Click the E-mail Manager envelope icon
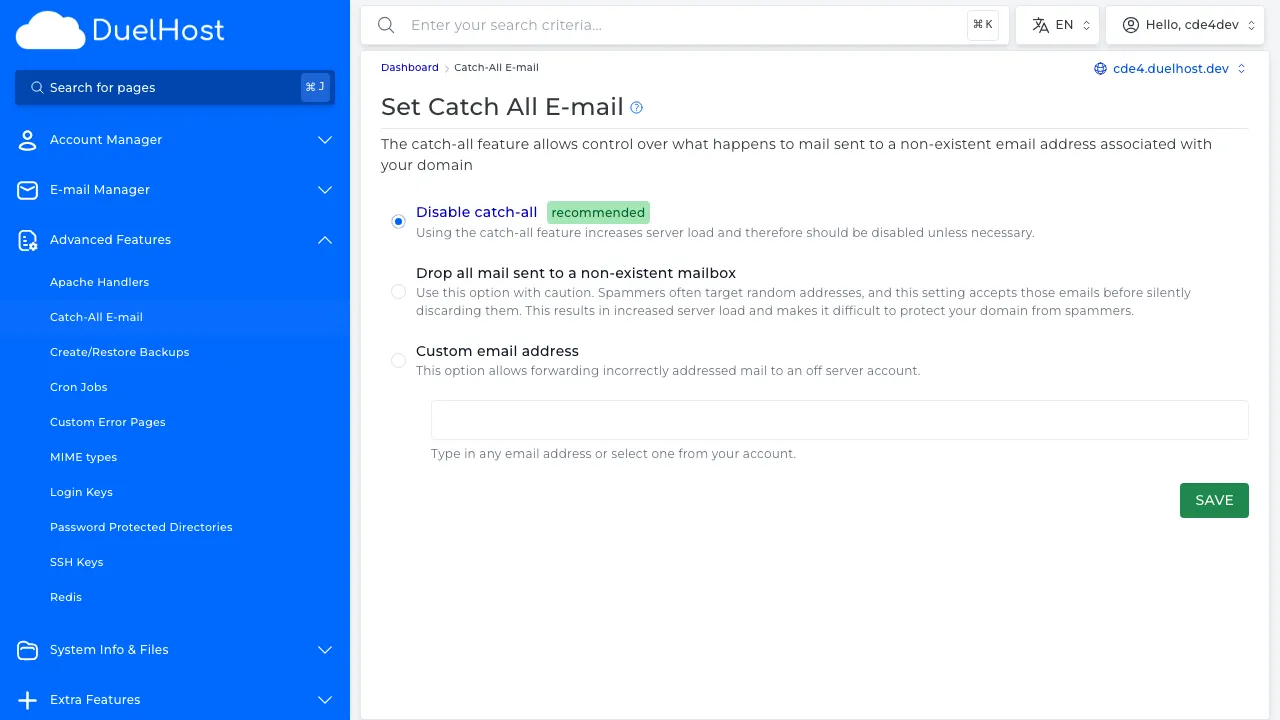This screenshot has height=720, width=1280. tap(27, 190)
